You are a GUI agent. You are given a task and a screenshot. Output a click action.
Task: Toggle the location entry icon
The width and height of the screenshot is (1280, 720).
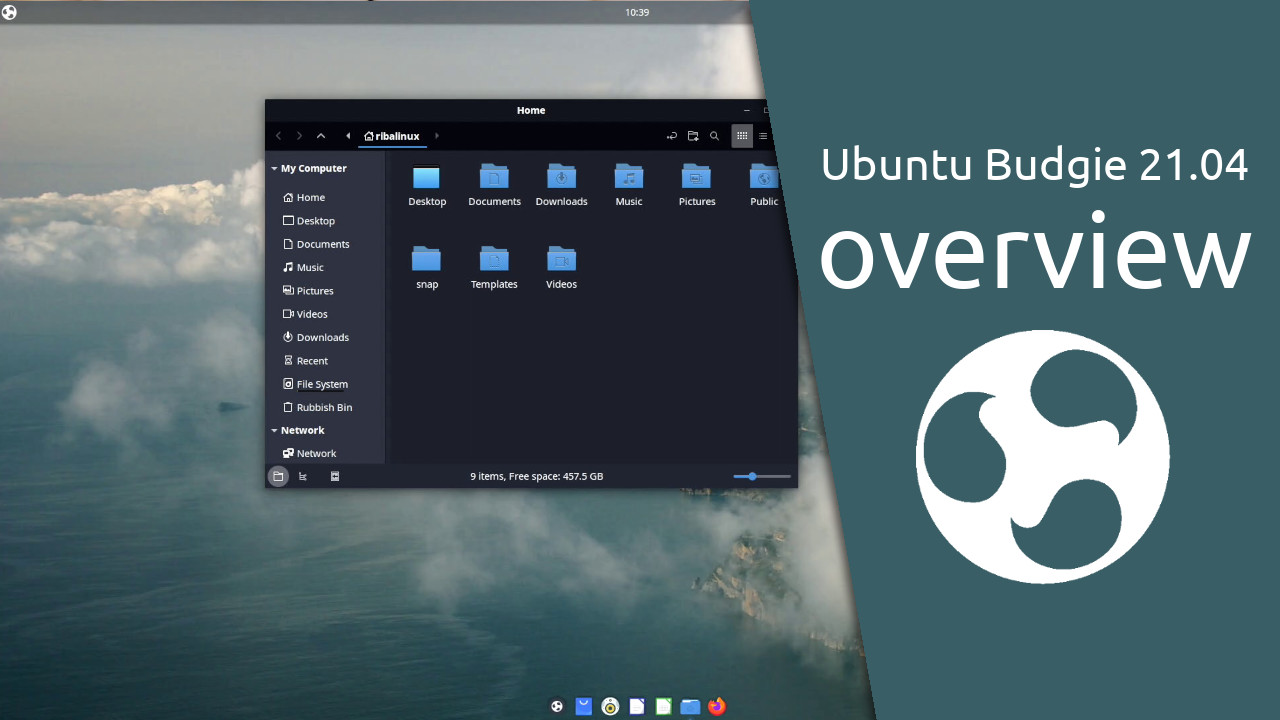[671, 136]
